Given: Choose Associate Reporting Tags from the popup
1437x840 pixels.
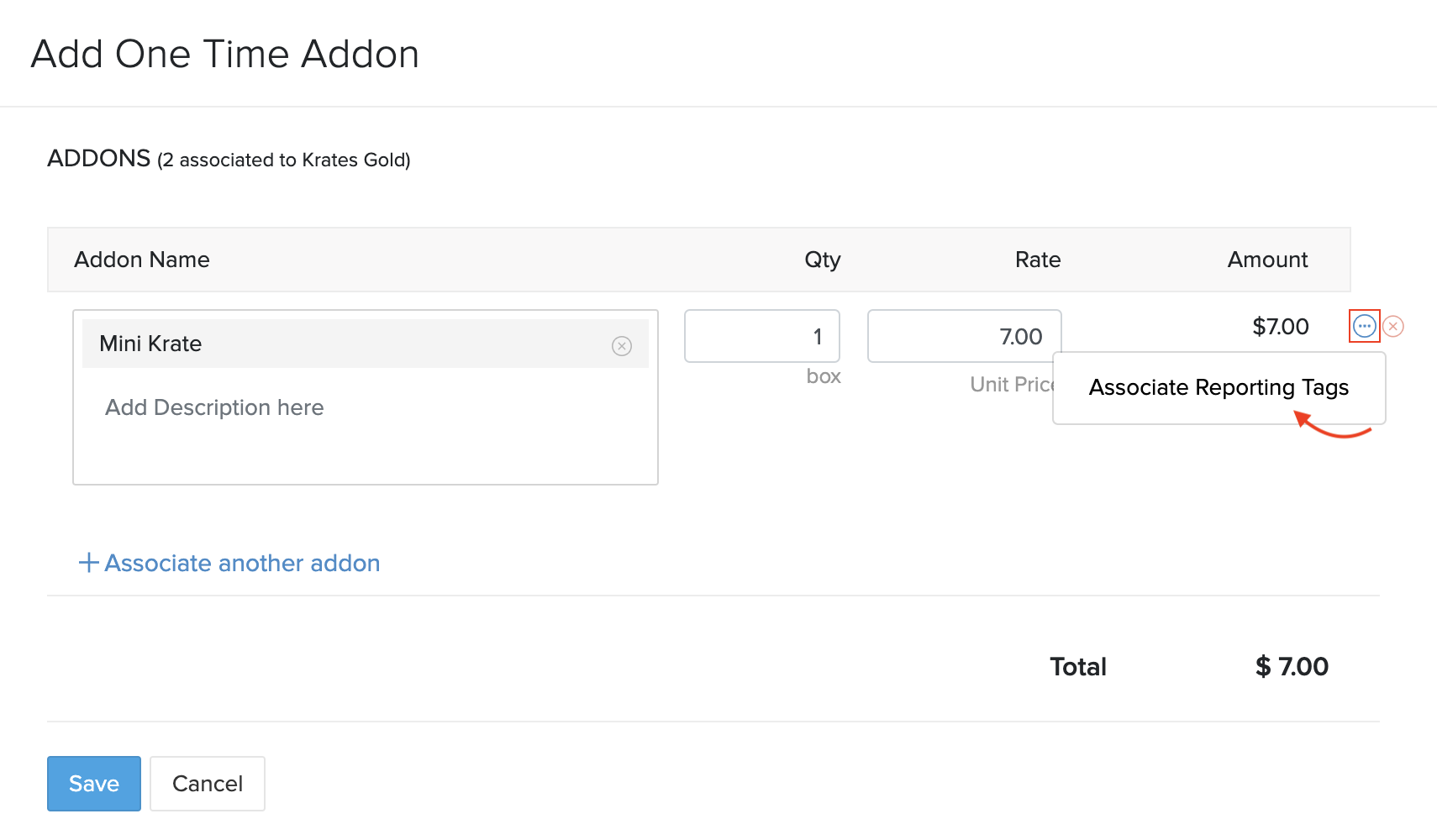Looking at the screenshot, I should pos(1219,387).
